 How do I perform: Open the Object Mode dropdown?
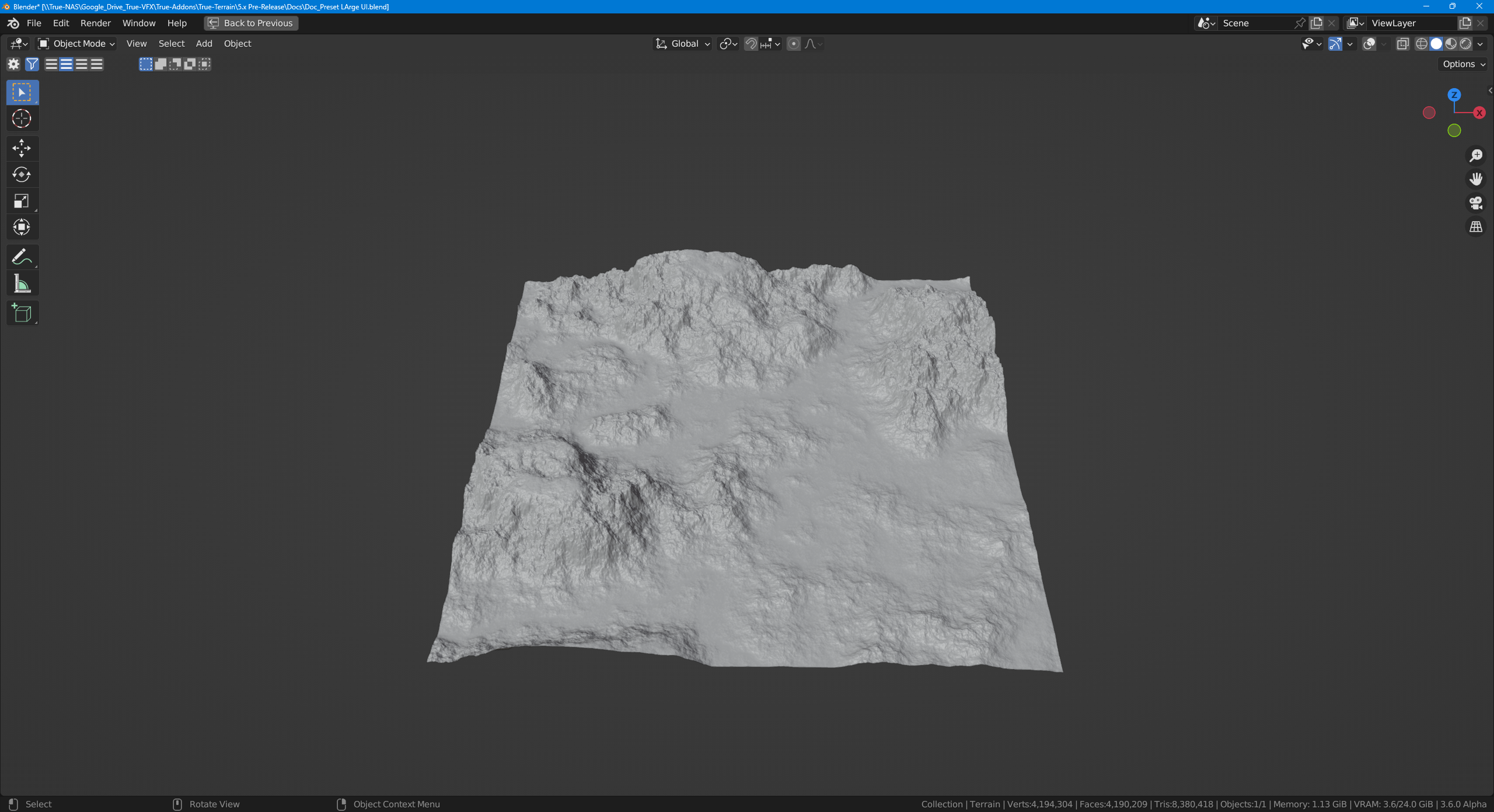point(76,44)
